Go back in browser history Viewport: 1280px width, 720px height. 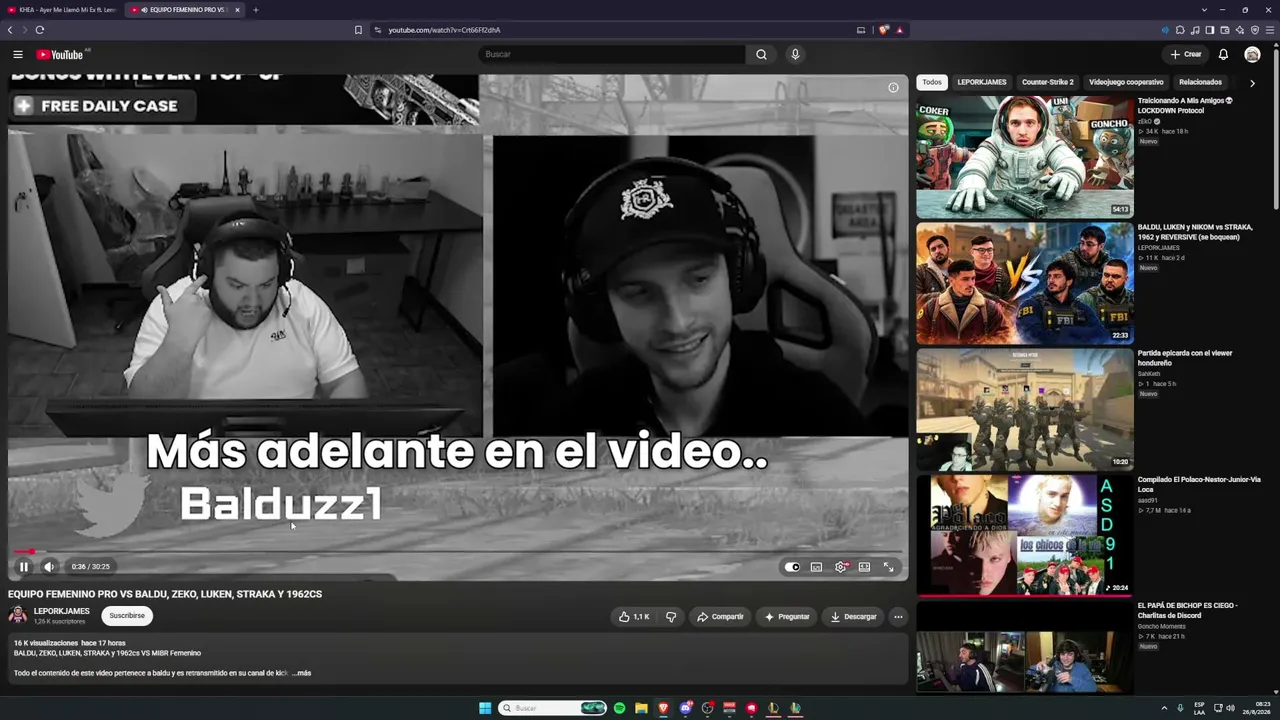pos(10,30)
